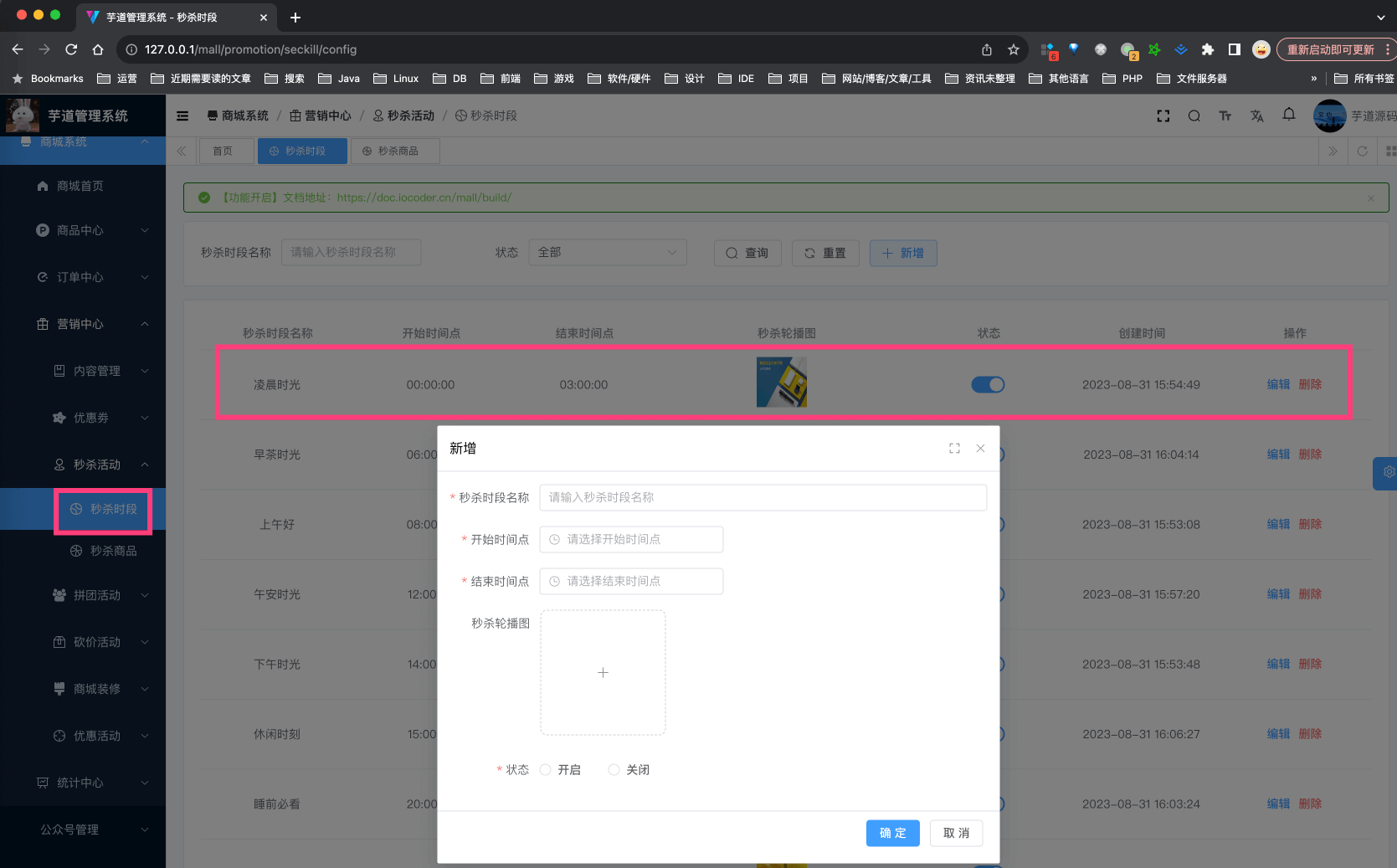Viewport: 1397px width, 868px height.
Task: Click the hamburger menu collapse icon
Action: (x=182, y=116)
